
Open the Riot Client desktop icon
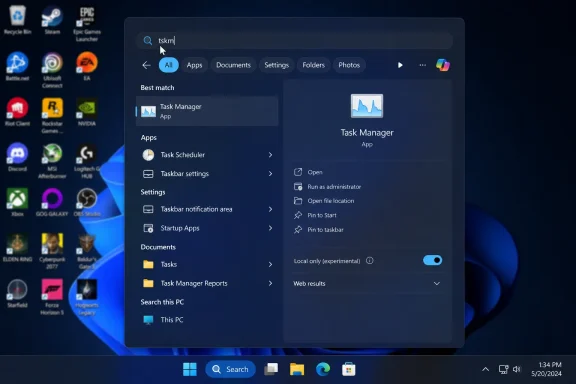pos(17,112)
